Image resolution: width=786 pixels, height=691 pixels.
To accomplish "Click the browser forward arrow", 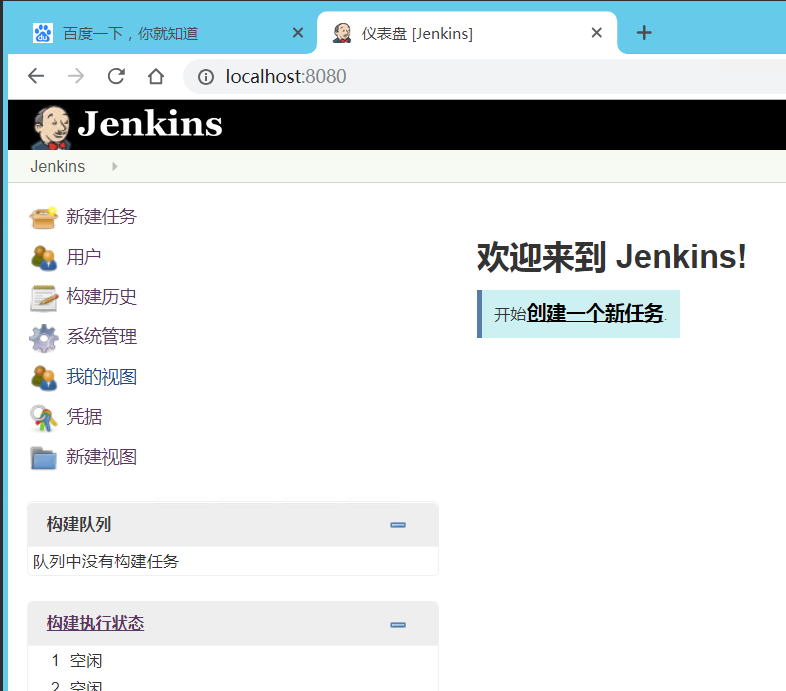I will point(76,76).
